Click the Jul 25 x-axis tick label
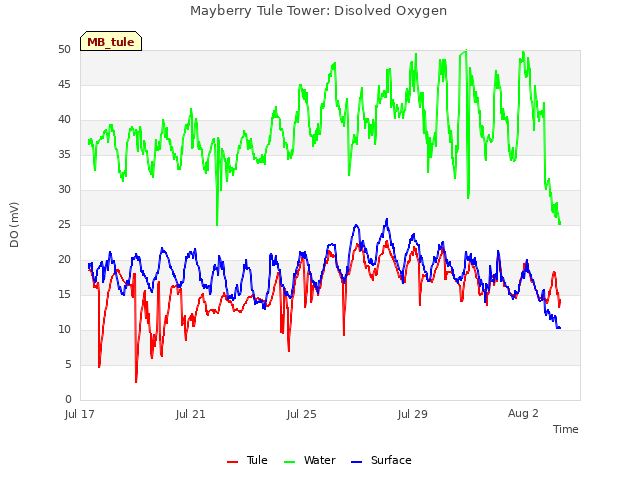640x480 pixels. (302, 414)
